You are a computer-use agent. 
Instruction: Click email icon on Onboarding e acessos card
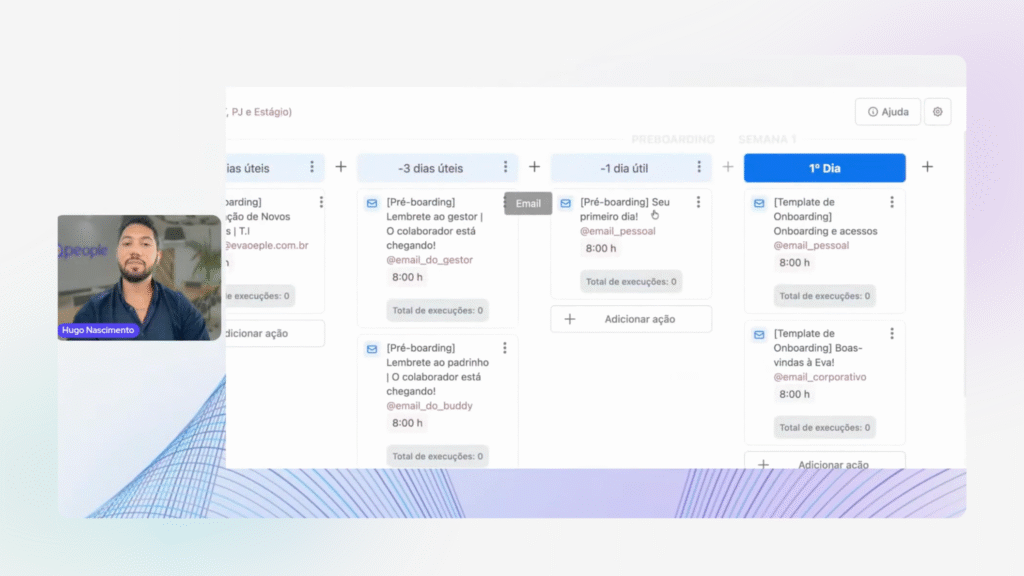click(759, 203)
